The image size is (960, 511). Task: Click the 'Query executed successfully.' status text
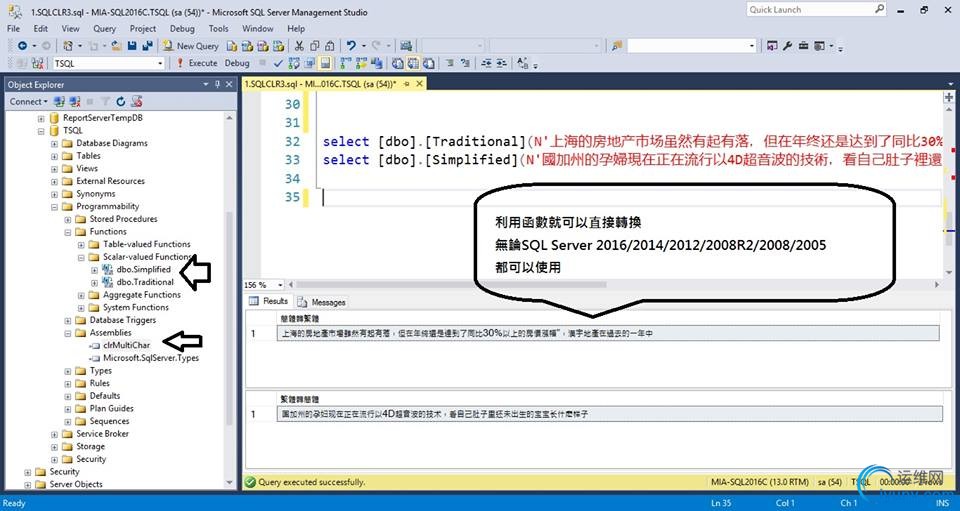312,482
